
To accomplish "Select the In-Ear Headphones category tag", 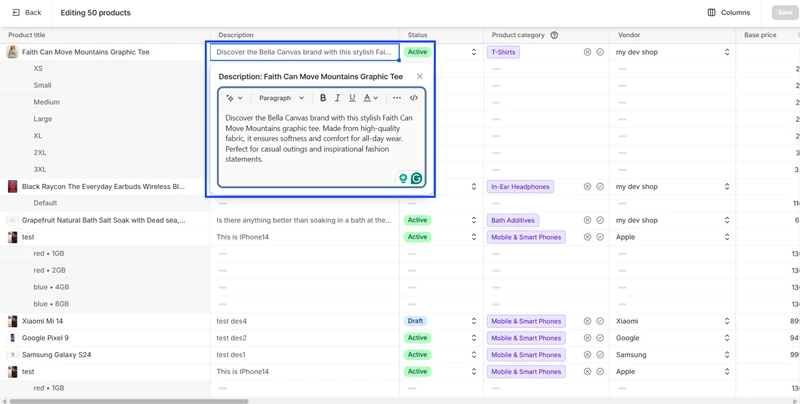I will [x=520, y=187].
